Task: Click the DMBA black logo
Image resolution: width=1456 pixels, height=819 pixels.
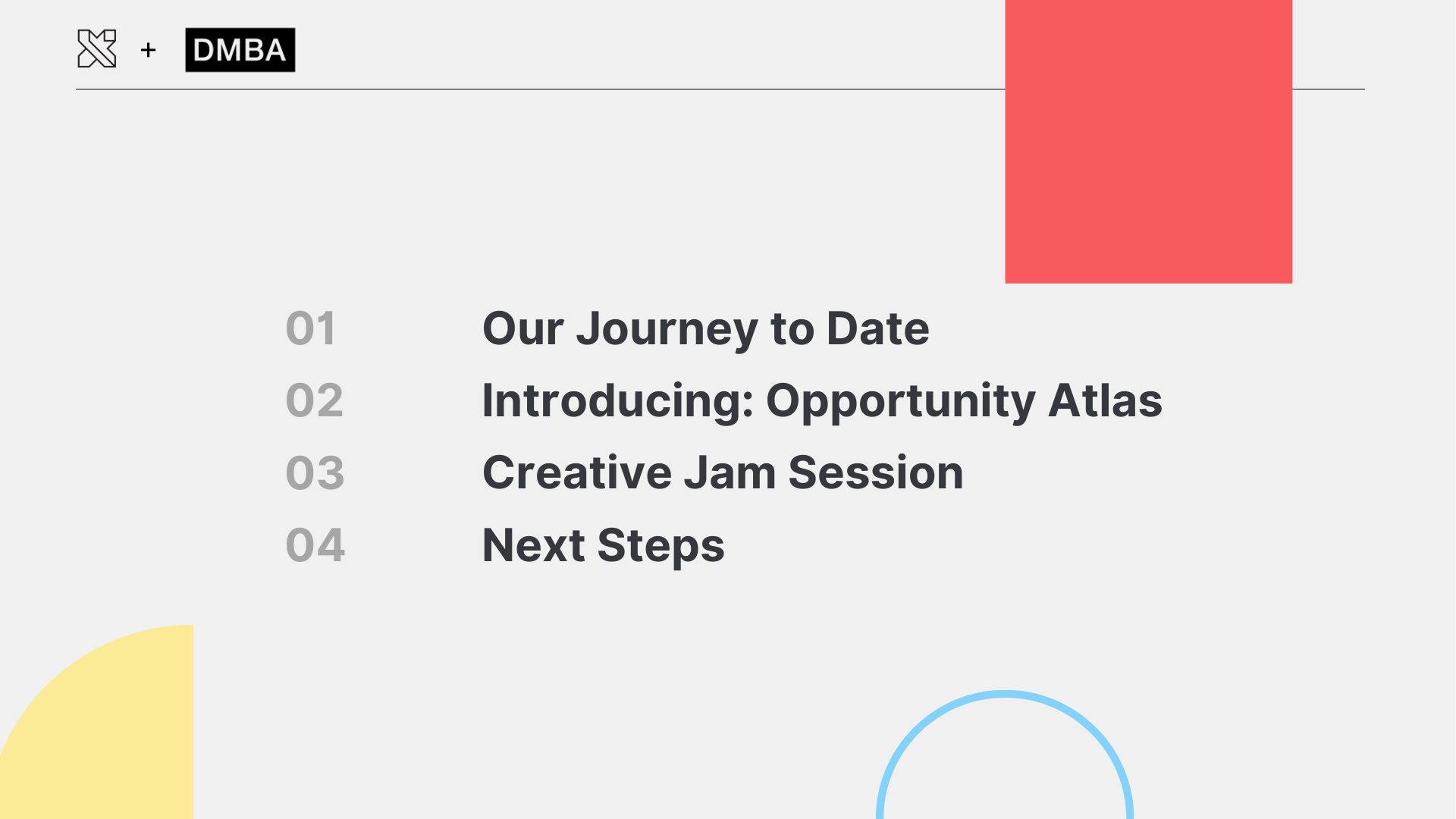Action: coord(240,50)
